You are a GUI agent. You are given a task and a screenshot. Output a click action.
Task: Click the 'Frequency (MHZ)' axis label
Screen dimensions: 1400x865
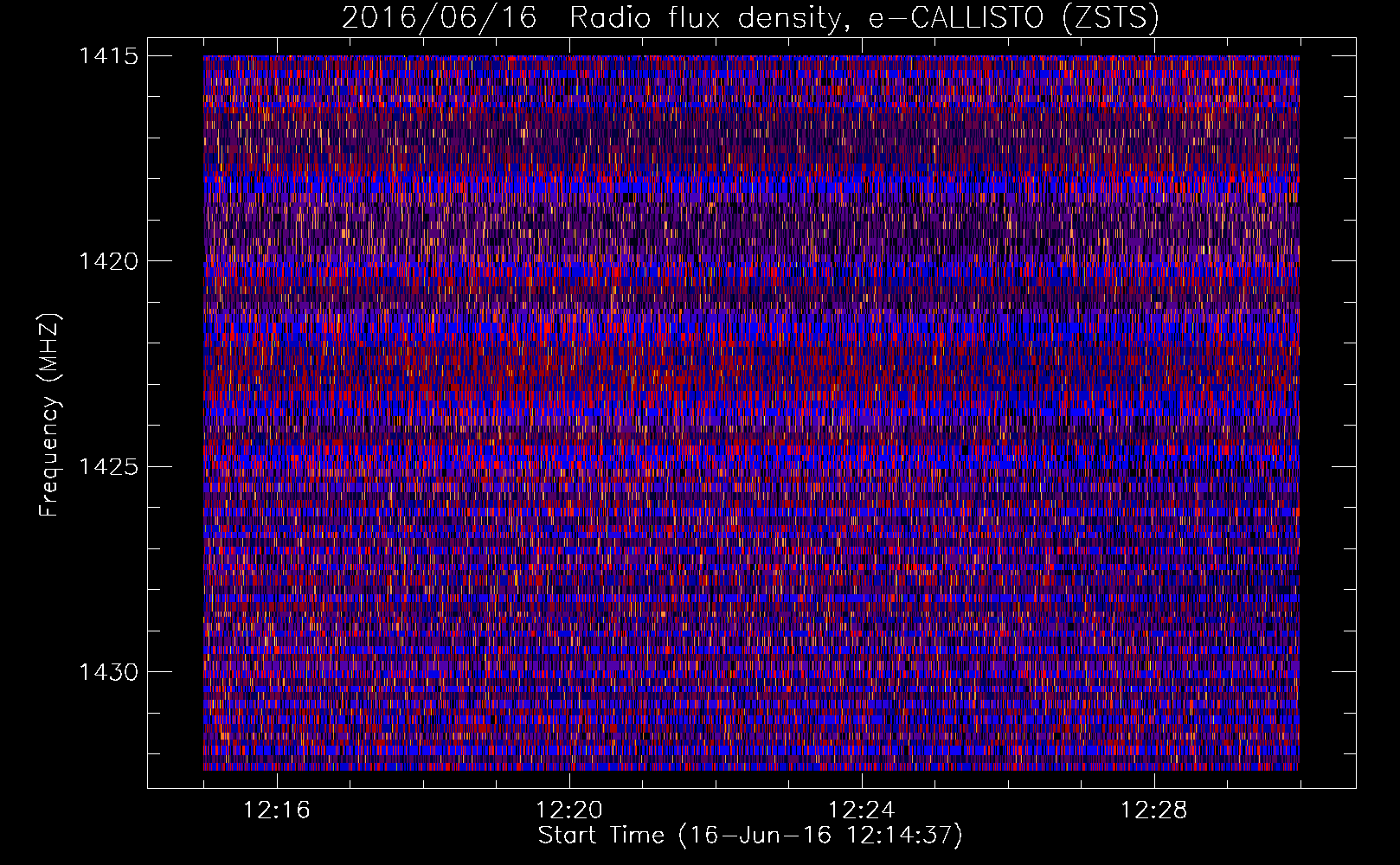pos(50,414)
